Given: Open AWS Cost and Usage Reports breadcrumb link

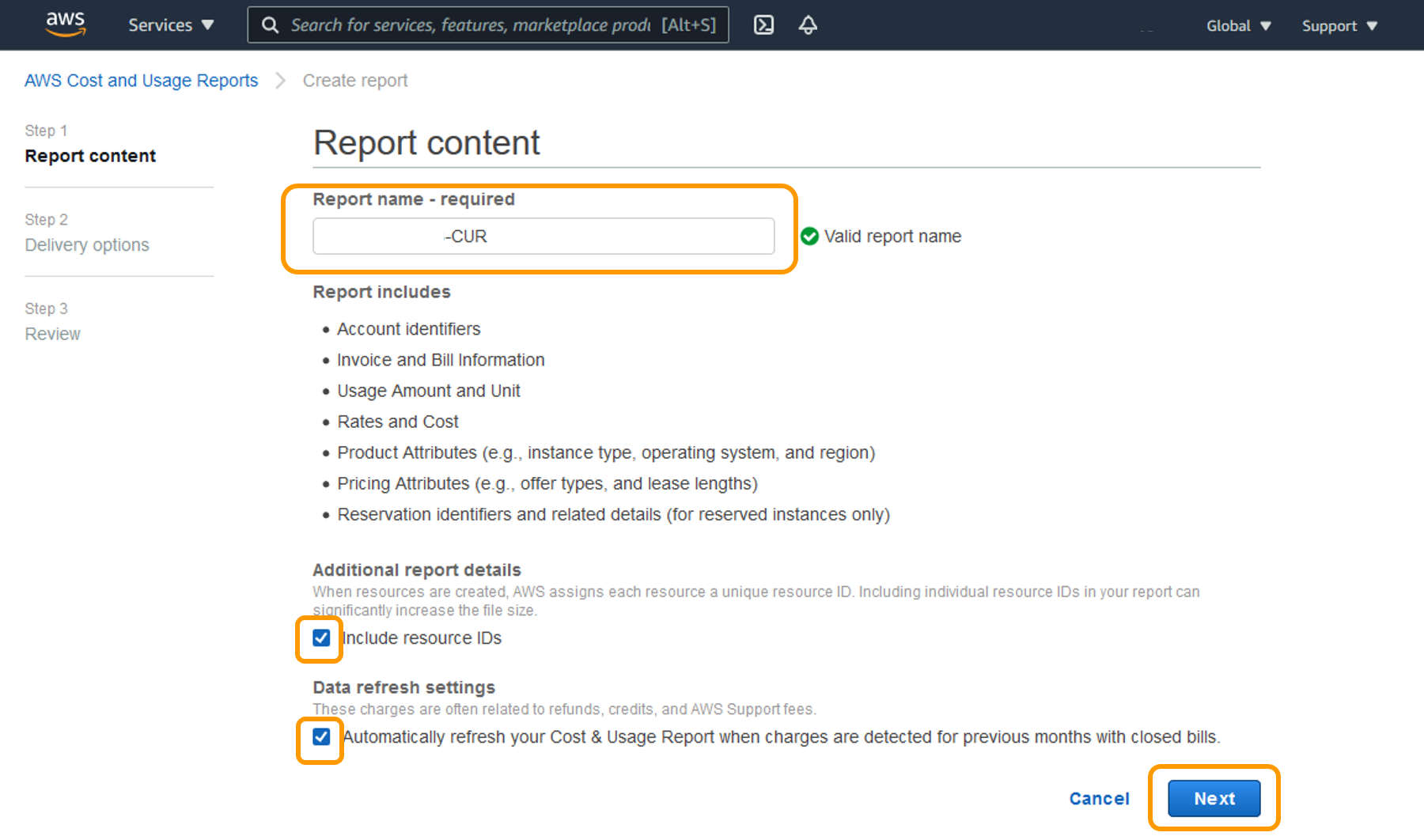Looking at the screenshot, I should click(141, 81).
